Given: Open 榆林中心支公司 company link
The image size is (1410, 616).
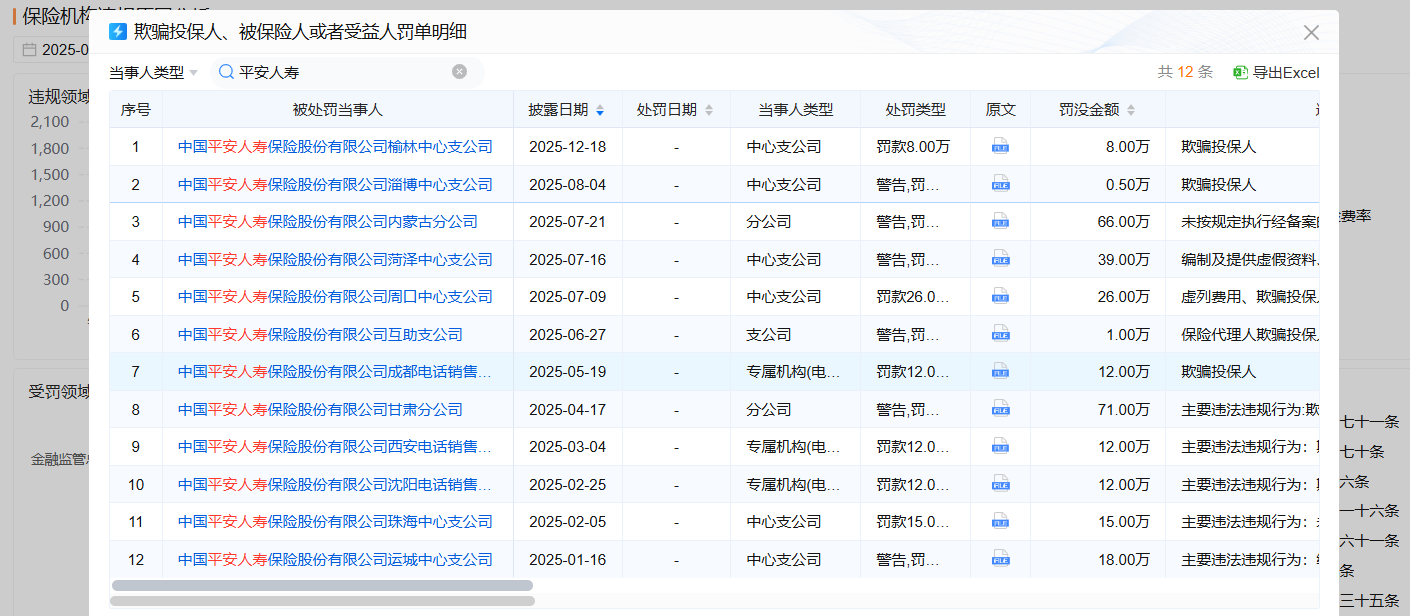Looking at the screenshot, I should (x=335, y=147).
